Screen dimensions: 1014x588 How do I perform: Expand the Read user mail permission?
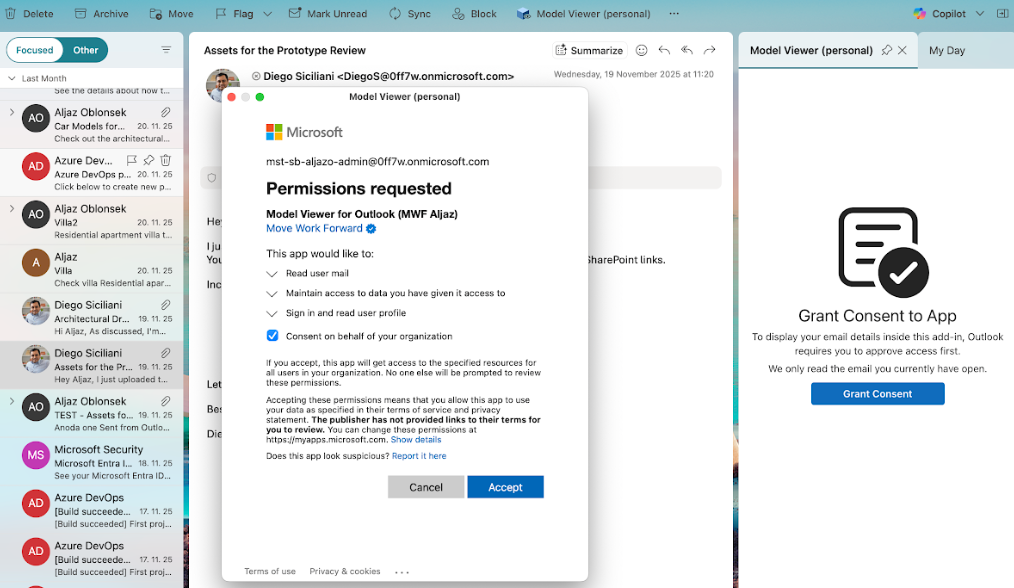tap(272, 273)
